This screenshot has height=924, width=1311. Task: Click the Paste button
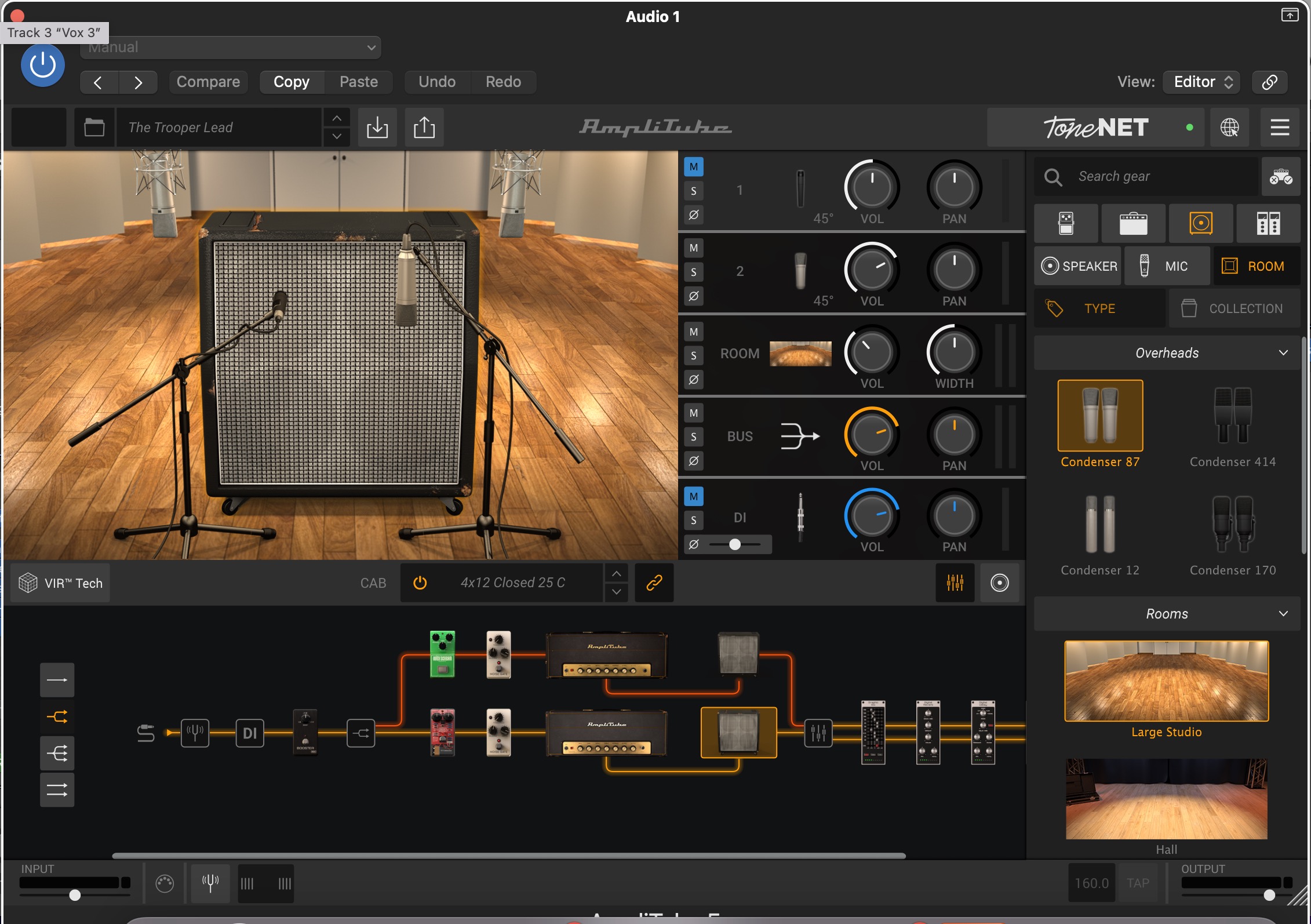[359, 82]
